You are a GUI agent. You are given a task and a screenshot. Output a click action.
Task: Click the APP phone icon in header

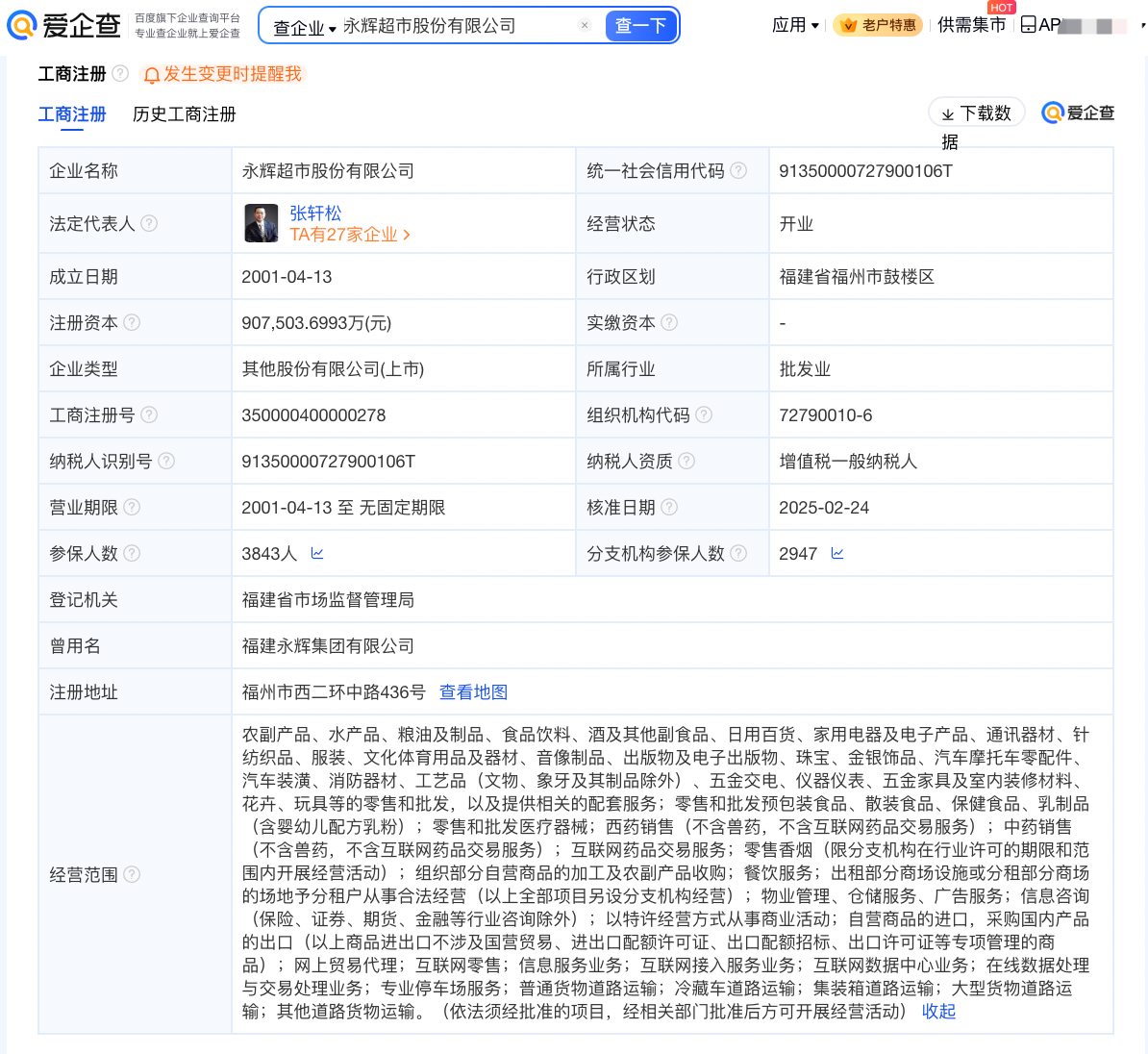pyautogui.click(x=1028, y=25)
